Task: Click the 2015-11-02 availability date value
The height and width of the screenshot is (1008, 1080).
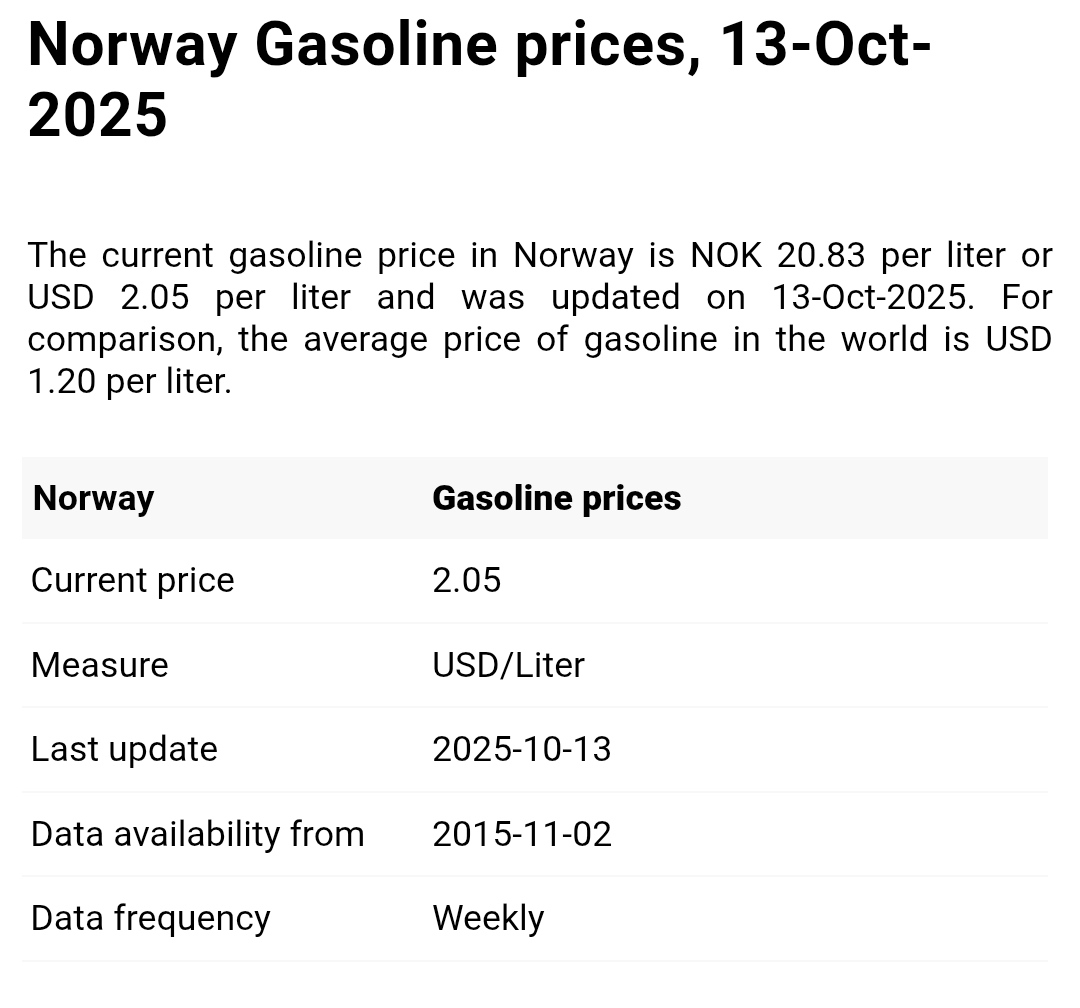Action: pyautogui.click(x=521, y=834)
